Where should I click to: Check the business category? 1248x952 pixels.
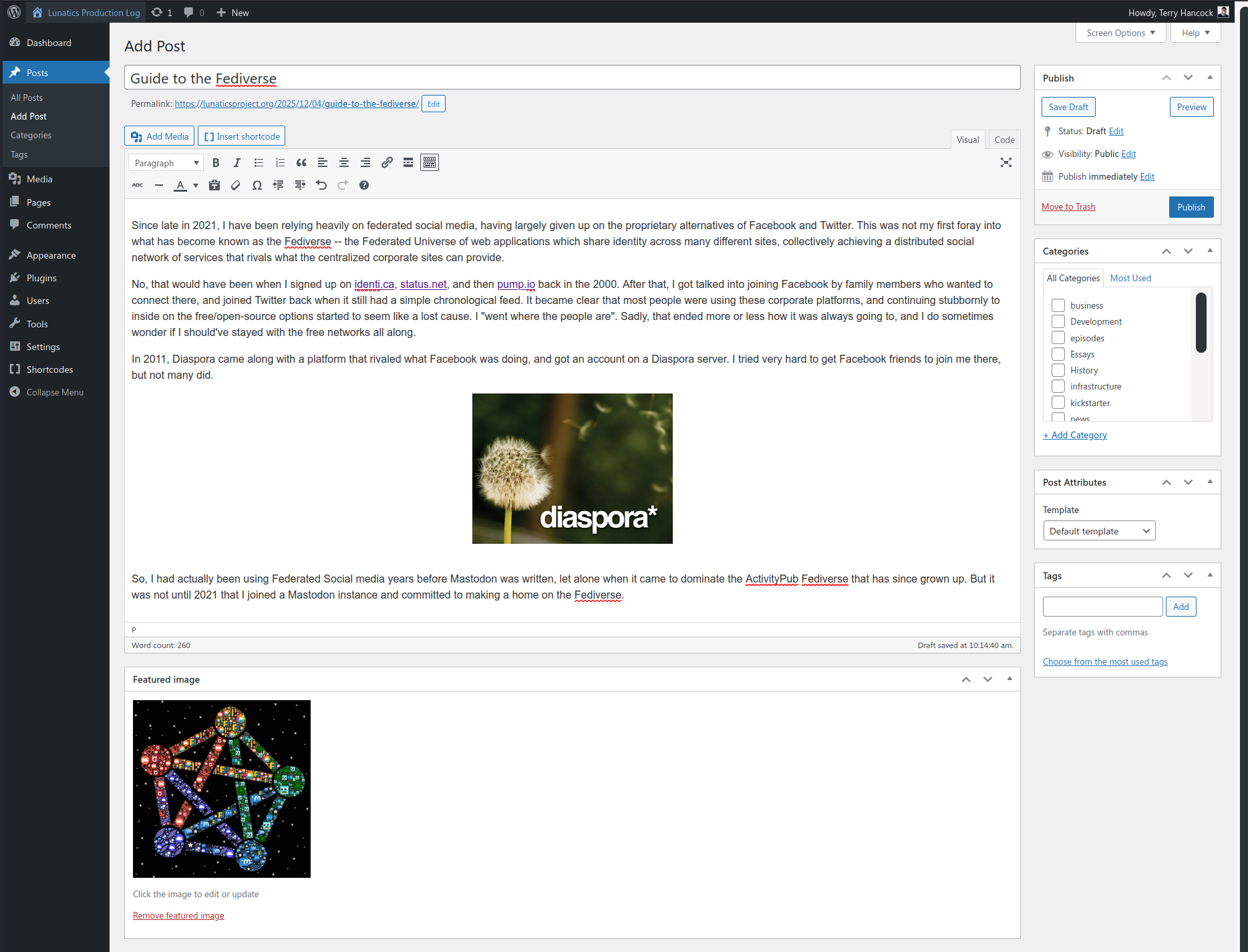1058,305
